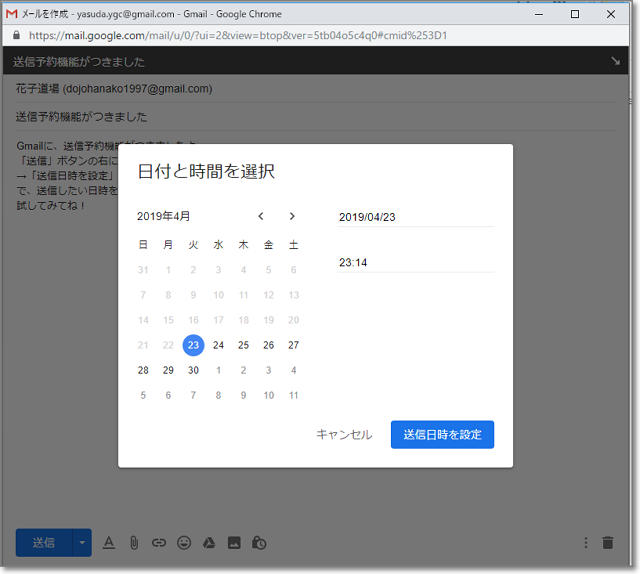The width and height of the screenshot is (640, 574).
Task: Advance to the next month
Action: (x=292, y=216)
